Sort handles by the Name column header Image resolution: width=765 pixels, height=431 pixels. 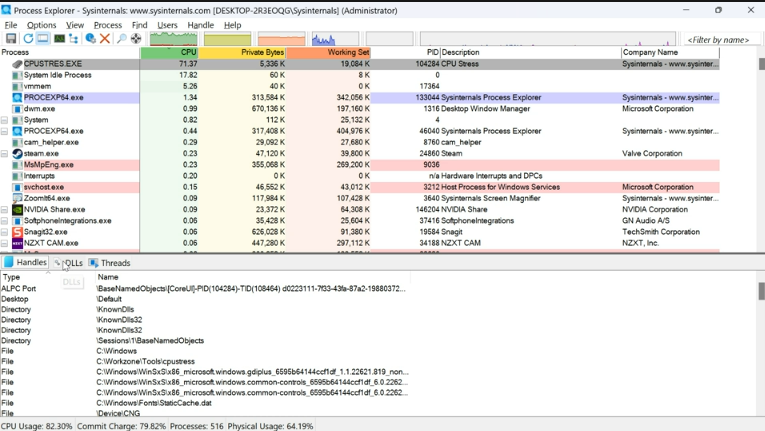click(x=253, y=277)
